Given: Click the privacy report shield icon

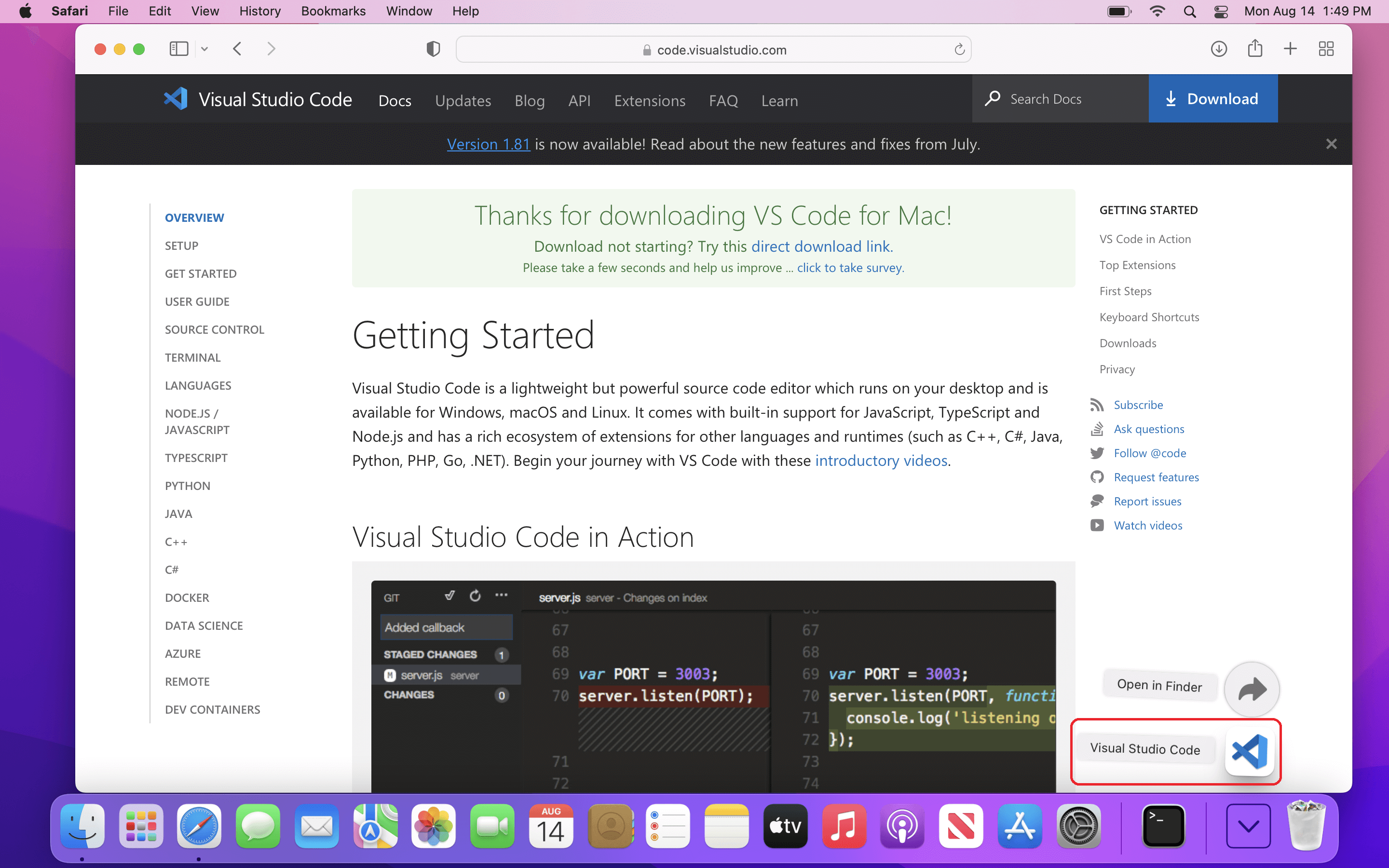Looking at the screenshot, I should point(433,49).
